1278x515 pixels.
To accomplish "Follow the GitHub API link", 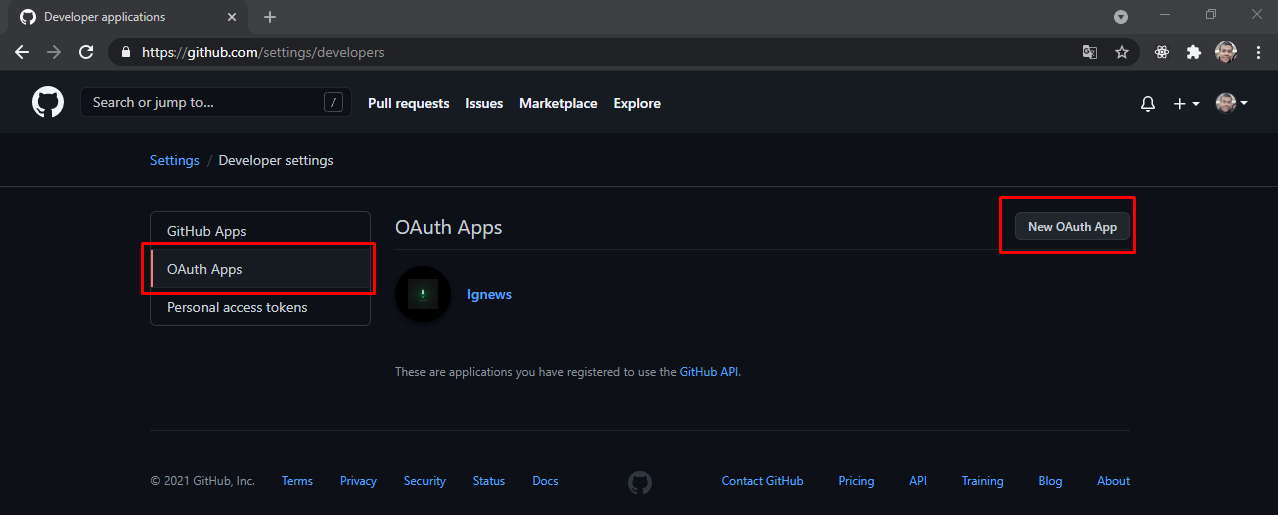I will [709, 371].
